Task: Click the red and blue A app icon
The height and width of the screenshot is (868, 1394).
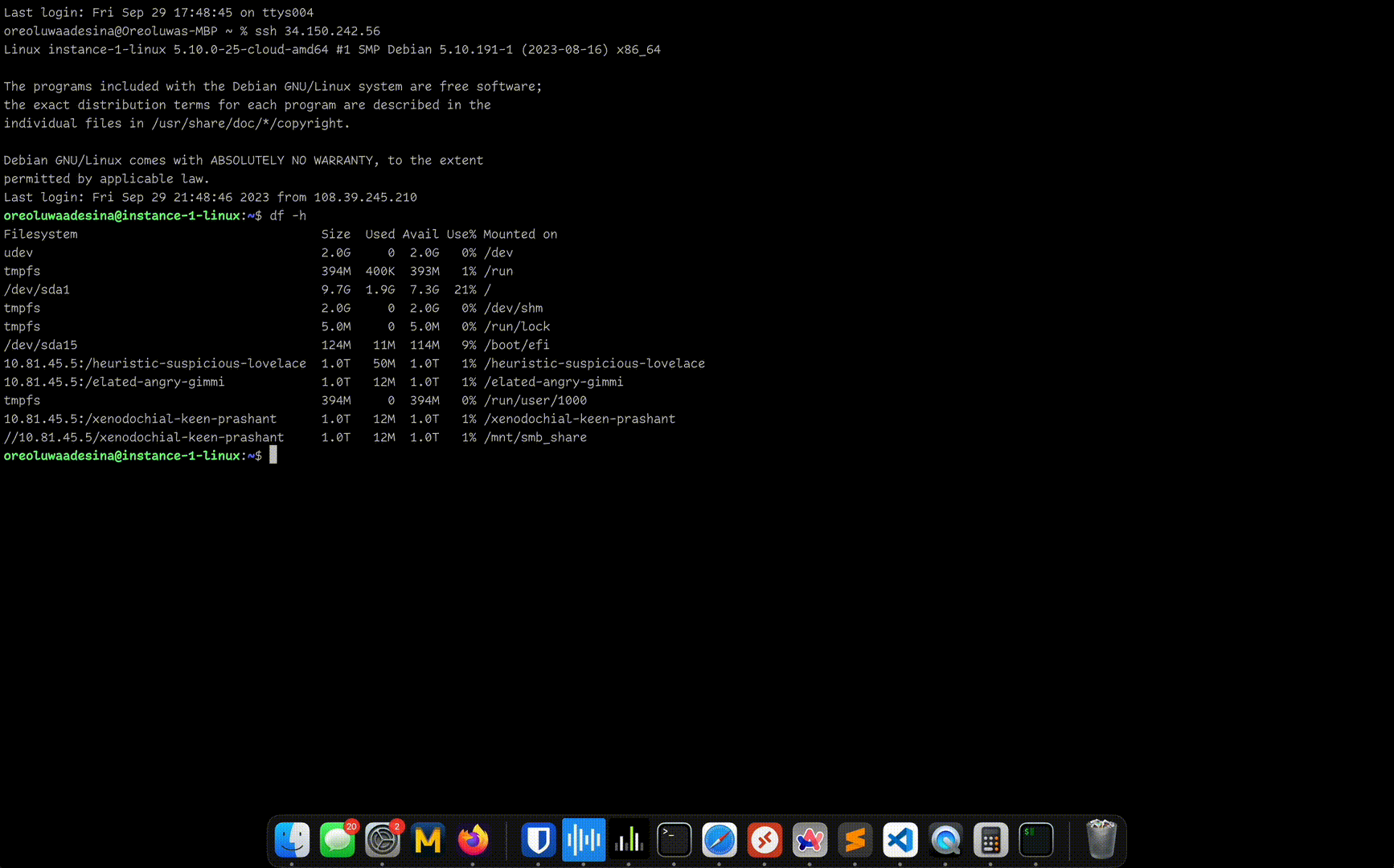Action: (810, 841)
